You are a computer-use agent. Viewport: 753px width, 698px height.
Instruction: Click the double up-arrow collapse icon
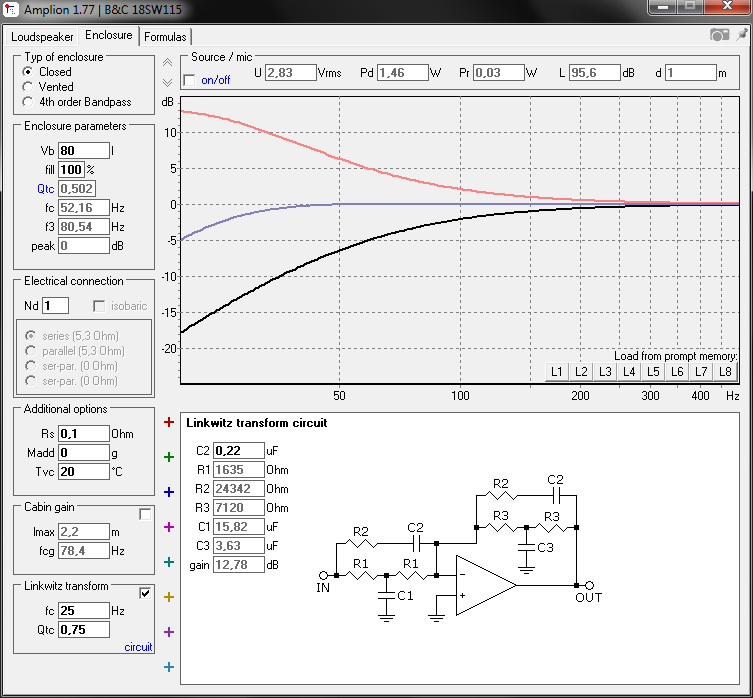click(167, 62)
